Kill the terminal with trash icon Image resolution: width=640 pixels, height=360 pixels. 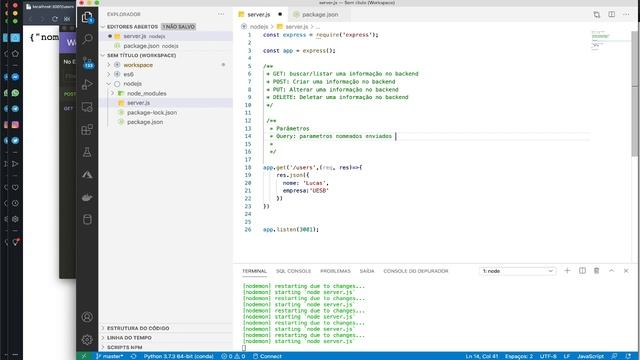[596, 271]
